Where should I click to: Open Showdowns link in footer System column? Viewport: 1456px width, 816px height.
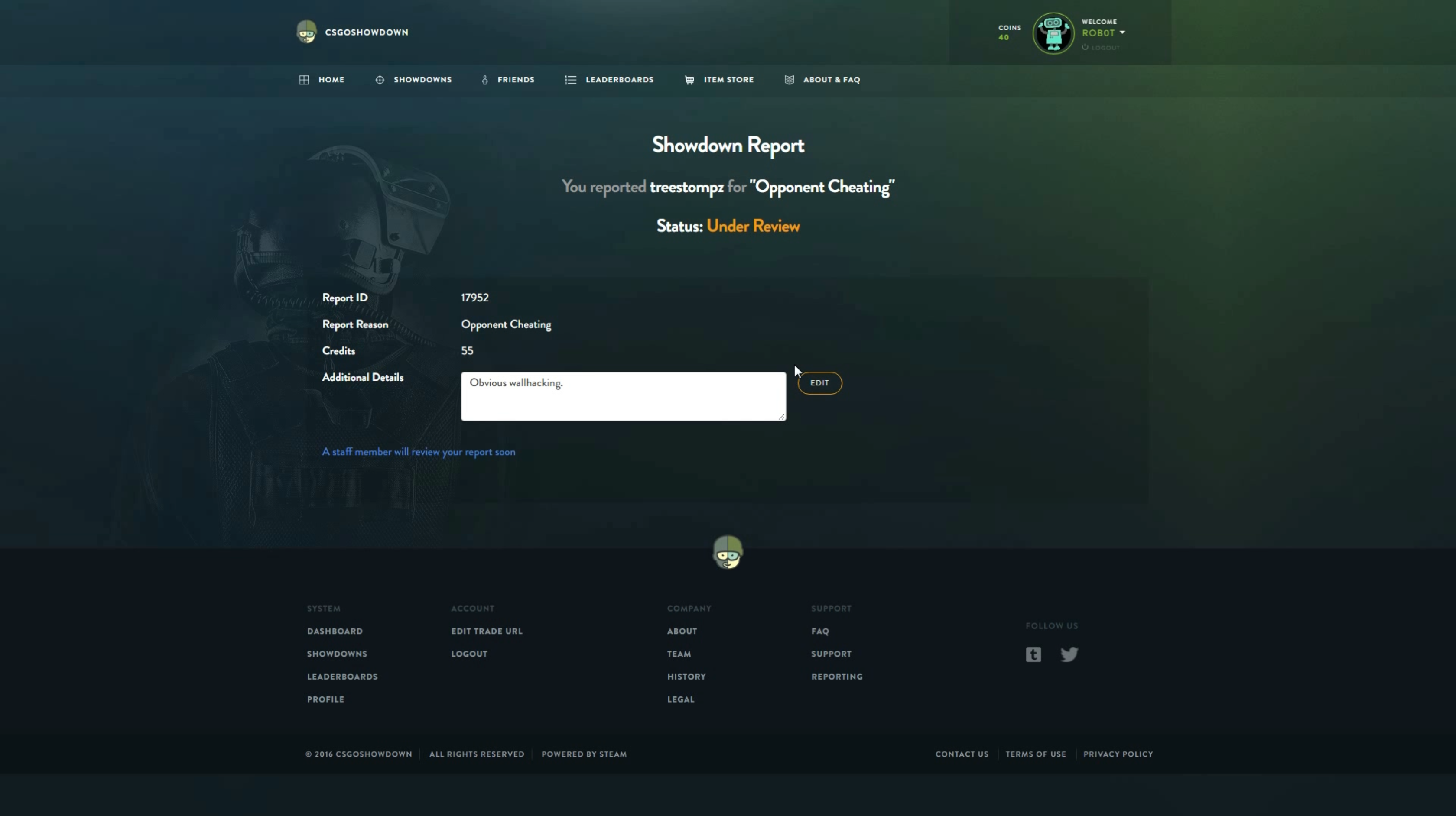[337, 654]
